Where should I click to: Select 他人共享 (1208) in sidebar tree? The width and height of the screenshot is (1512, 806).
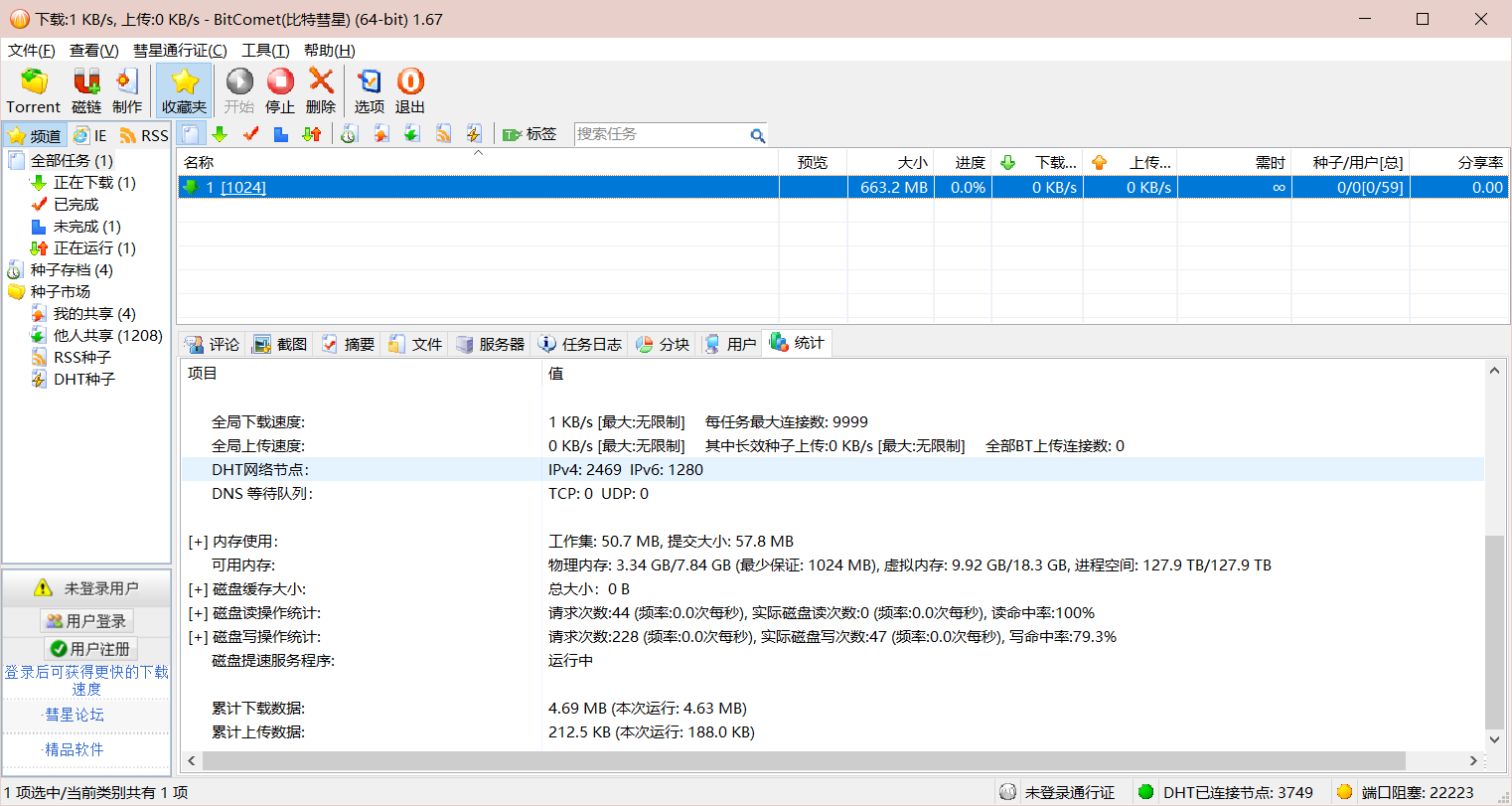107,336
